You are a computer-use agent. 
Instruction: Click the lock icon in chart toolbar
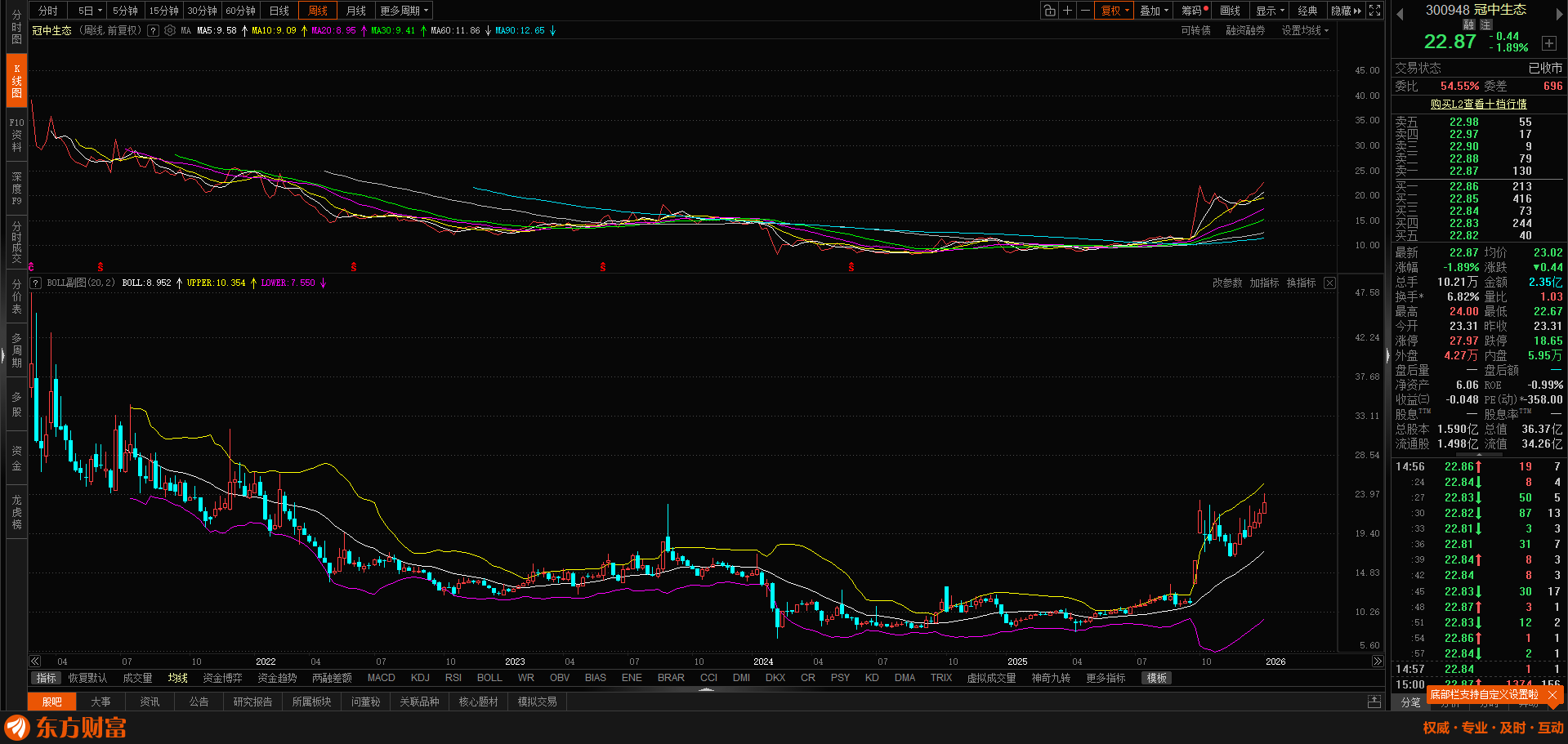[1049, 11]
